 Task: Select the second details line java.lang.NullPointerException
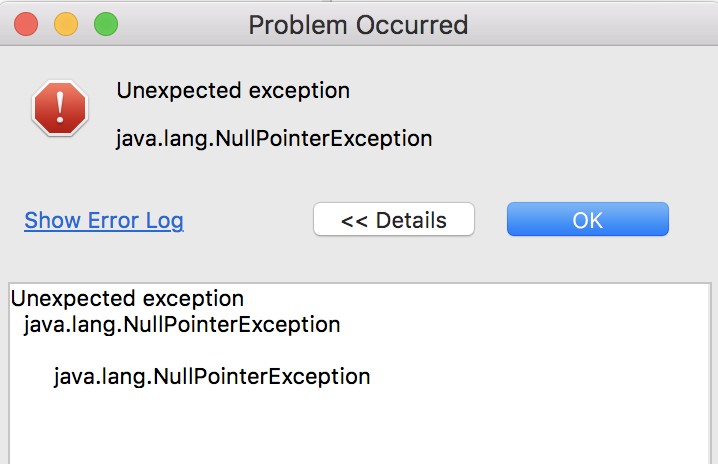pyautogui.click(x=182, y=325)
